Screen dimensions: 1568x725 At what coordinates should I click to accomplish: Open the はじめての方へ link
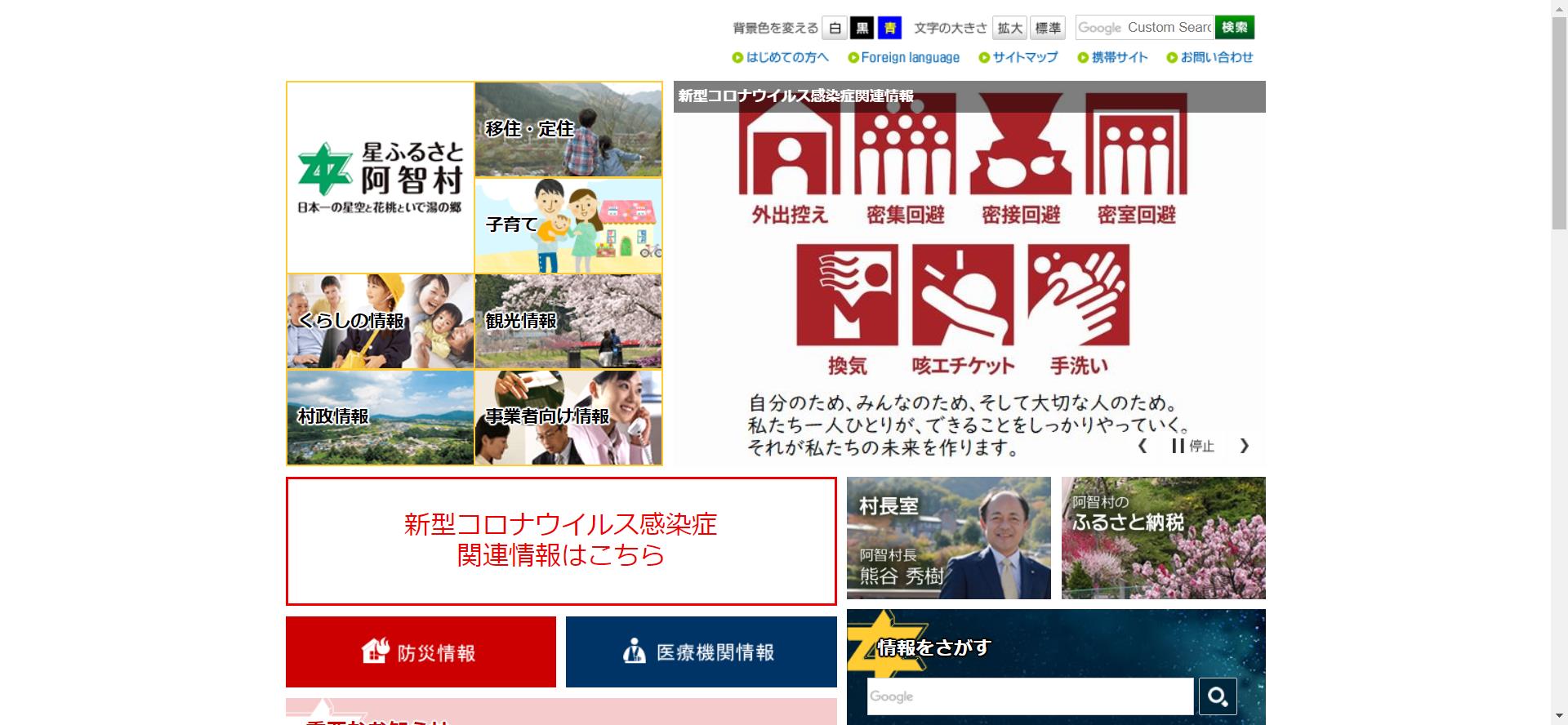pos(781,57)
